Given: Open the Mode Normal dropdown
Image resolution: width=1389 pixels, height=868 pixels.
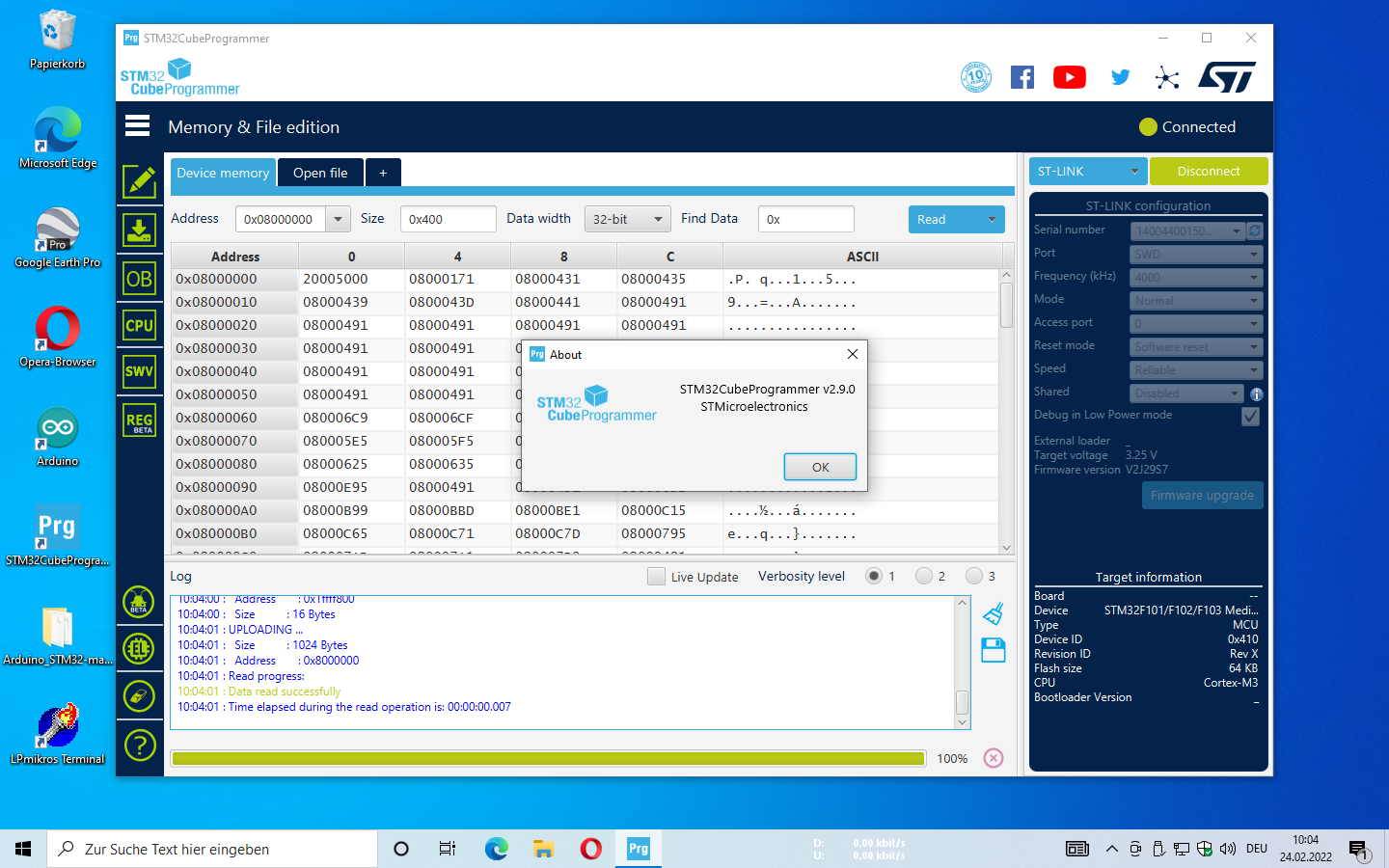Looking at the screenshot, I should (x=1196, y=300).
